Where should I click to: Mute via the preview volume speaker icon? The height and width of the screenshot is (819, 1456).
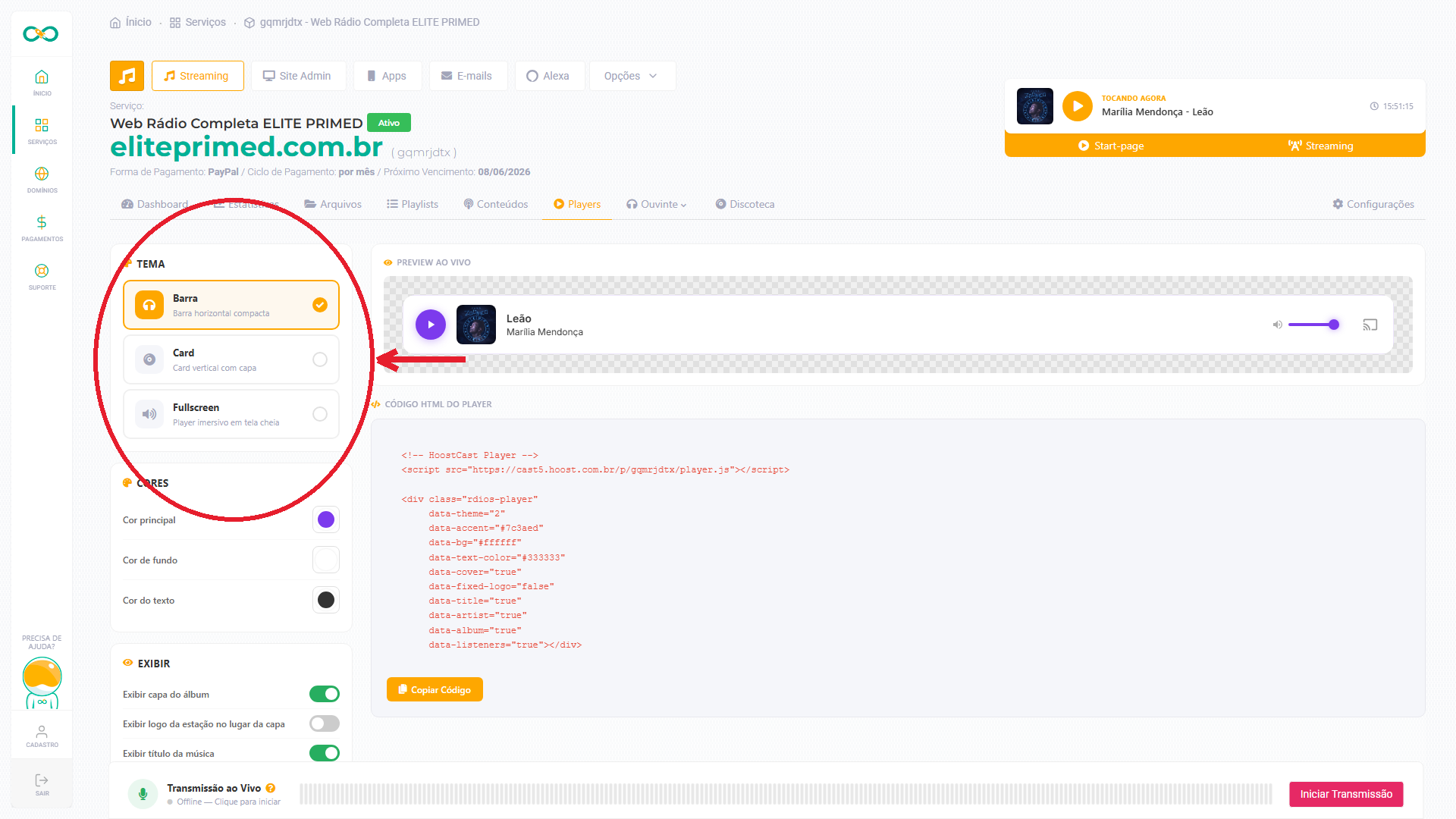point(1277,325)
